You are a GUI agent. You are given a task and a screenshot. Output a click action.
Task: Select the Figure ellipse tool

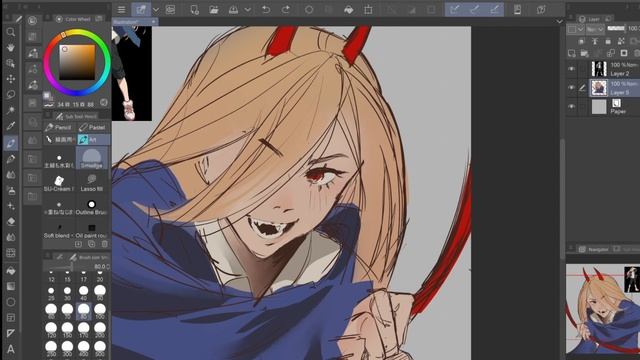(x=11, y=302)
